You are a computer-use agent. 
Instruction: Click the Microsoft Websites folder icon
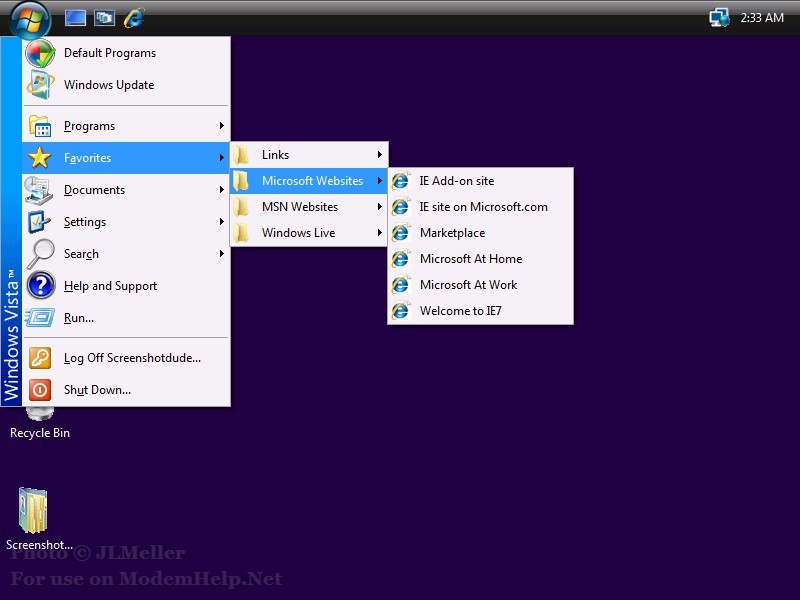pyautogui.click(x=241, y=181)
